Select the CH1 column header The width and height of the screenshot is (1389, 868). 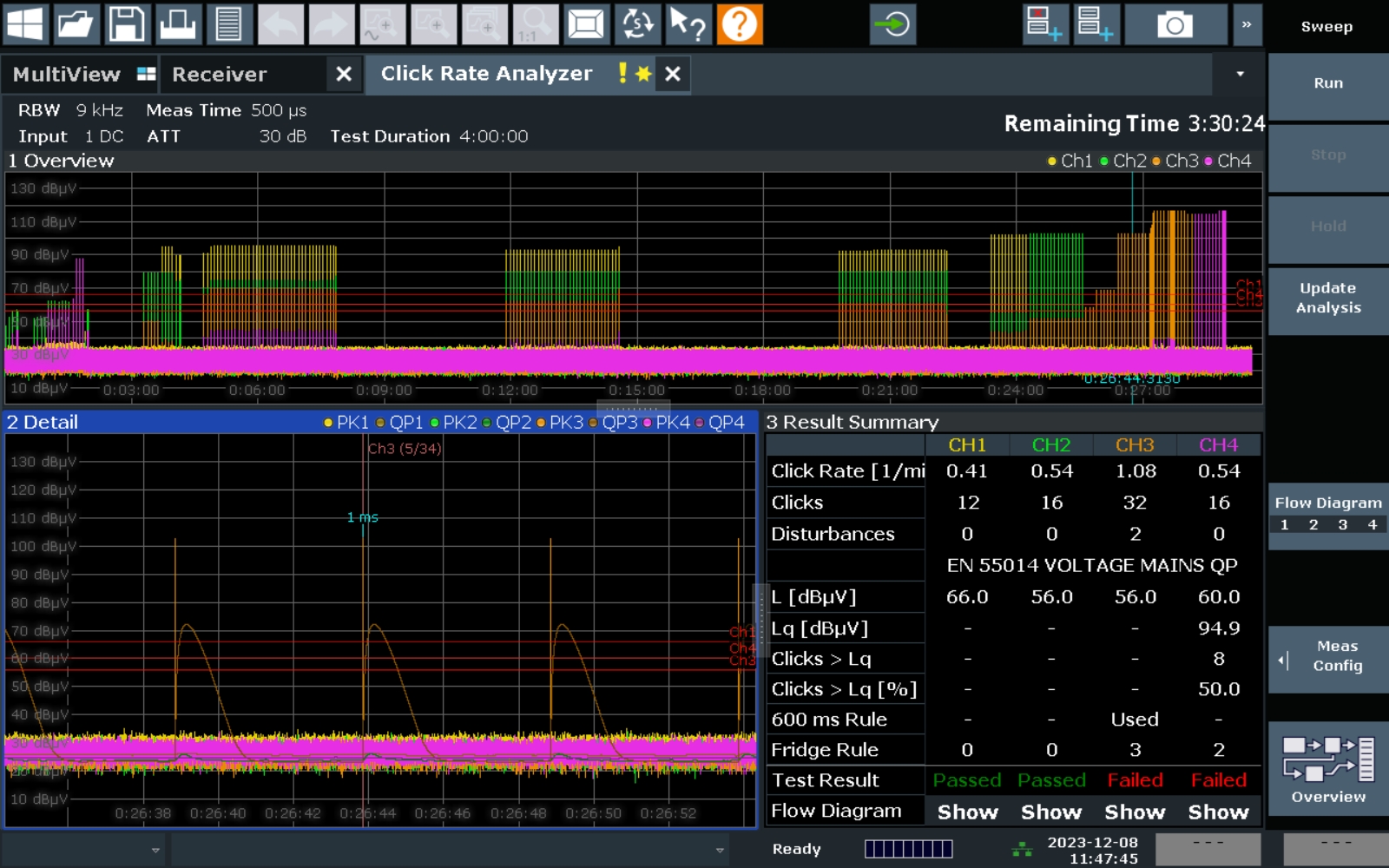(967, 445)
